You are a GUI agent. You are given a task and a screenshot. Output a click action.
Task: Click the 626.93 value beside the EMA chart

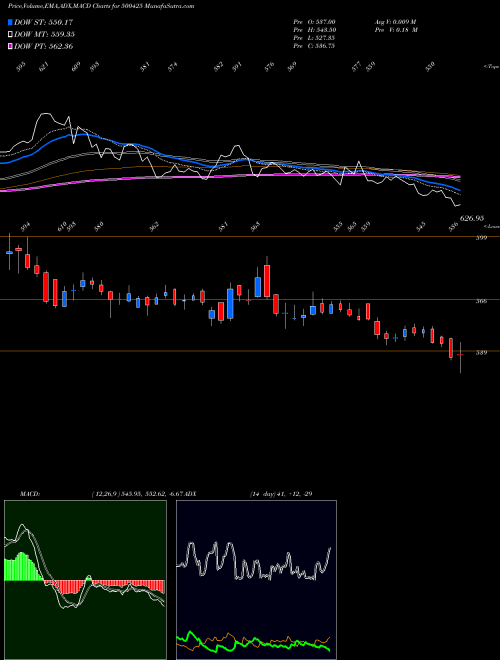(x=472, y=218)
